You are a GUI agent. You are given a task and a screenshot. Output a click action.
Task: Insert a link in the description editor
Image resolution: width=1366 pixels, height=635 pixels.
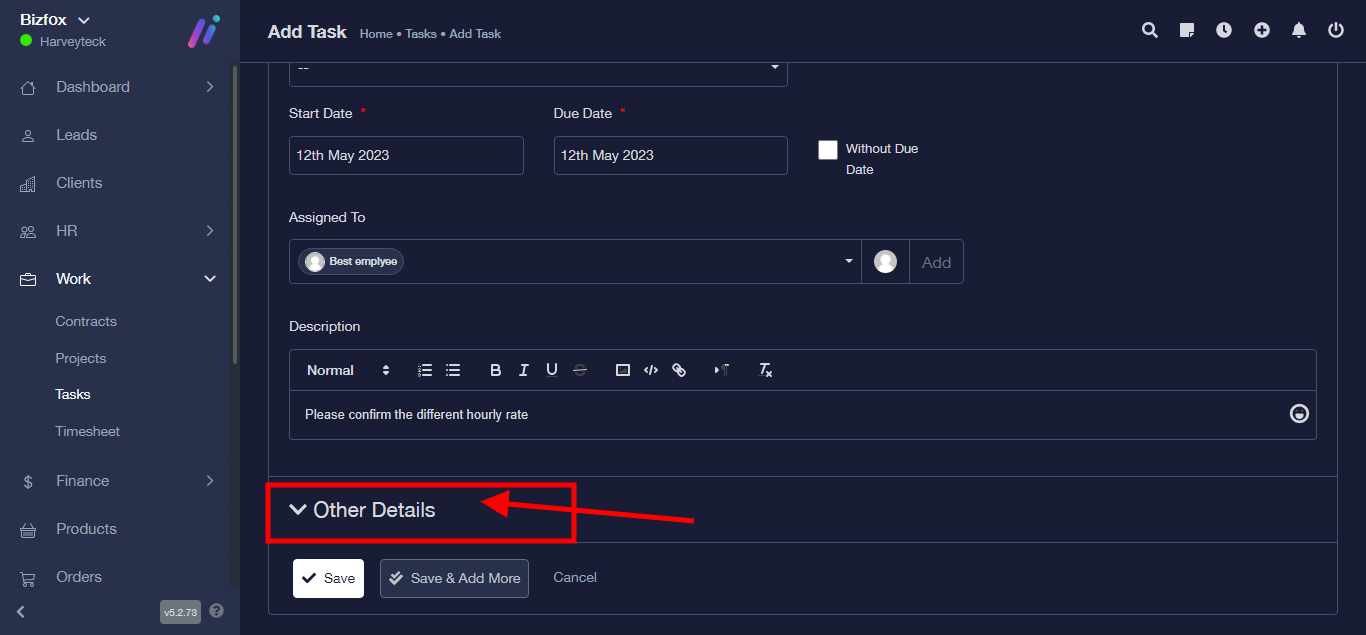(x=679, y=370)
